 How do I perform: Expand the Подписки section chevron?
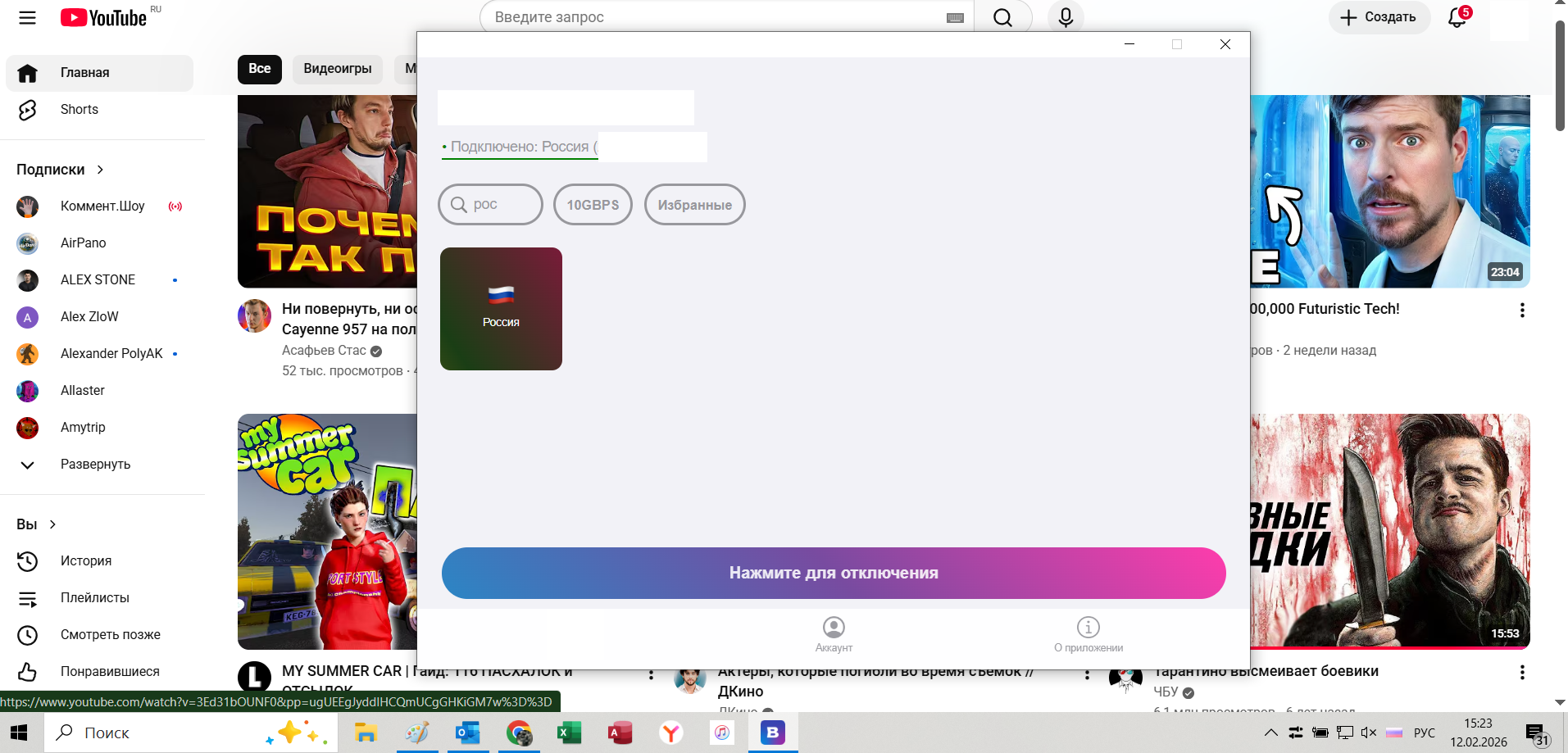pyautogui.click(x=100, y=170)
